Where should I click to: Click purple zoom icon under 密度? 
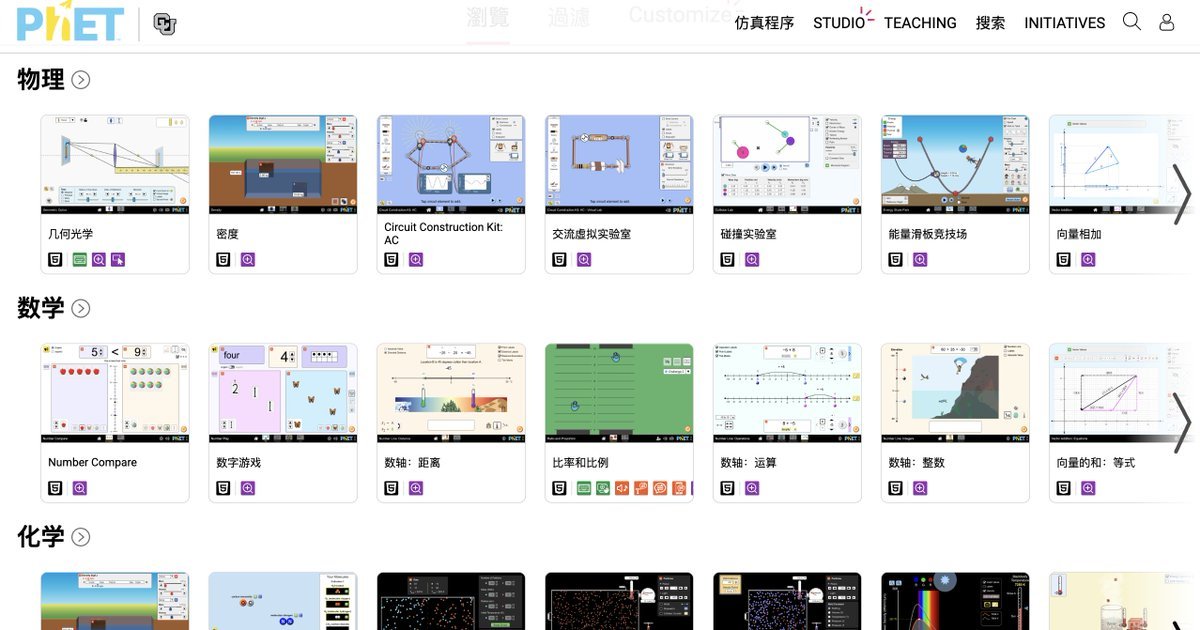[247, 260]
